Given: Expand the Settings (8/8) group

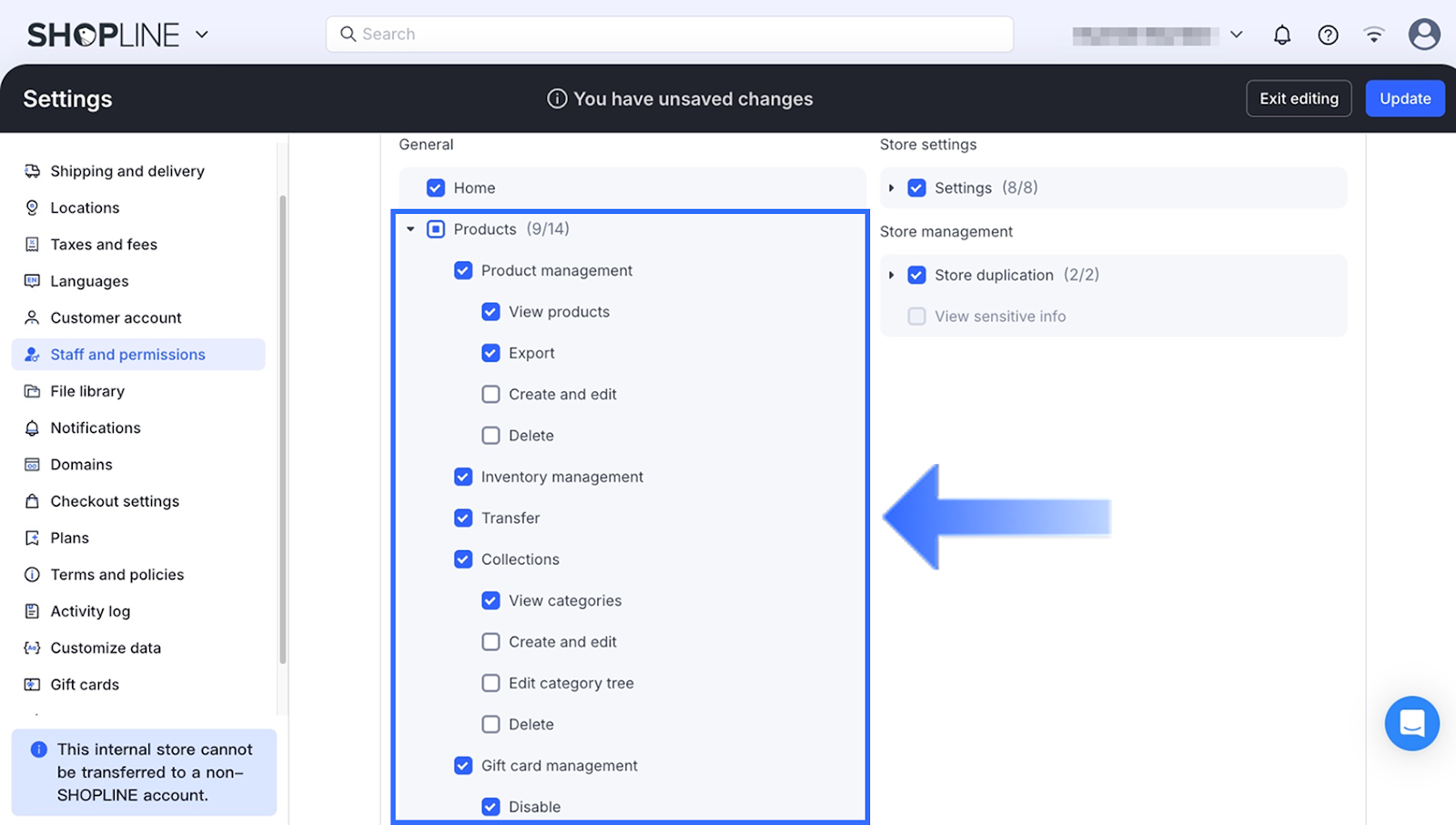Looking at the screenshot, I should click(891, 188).
